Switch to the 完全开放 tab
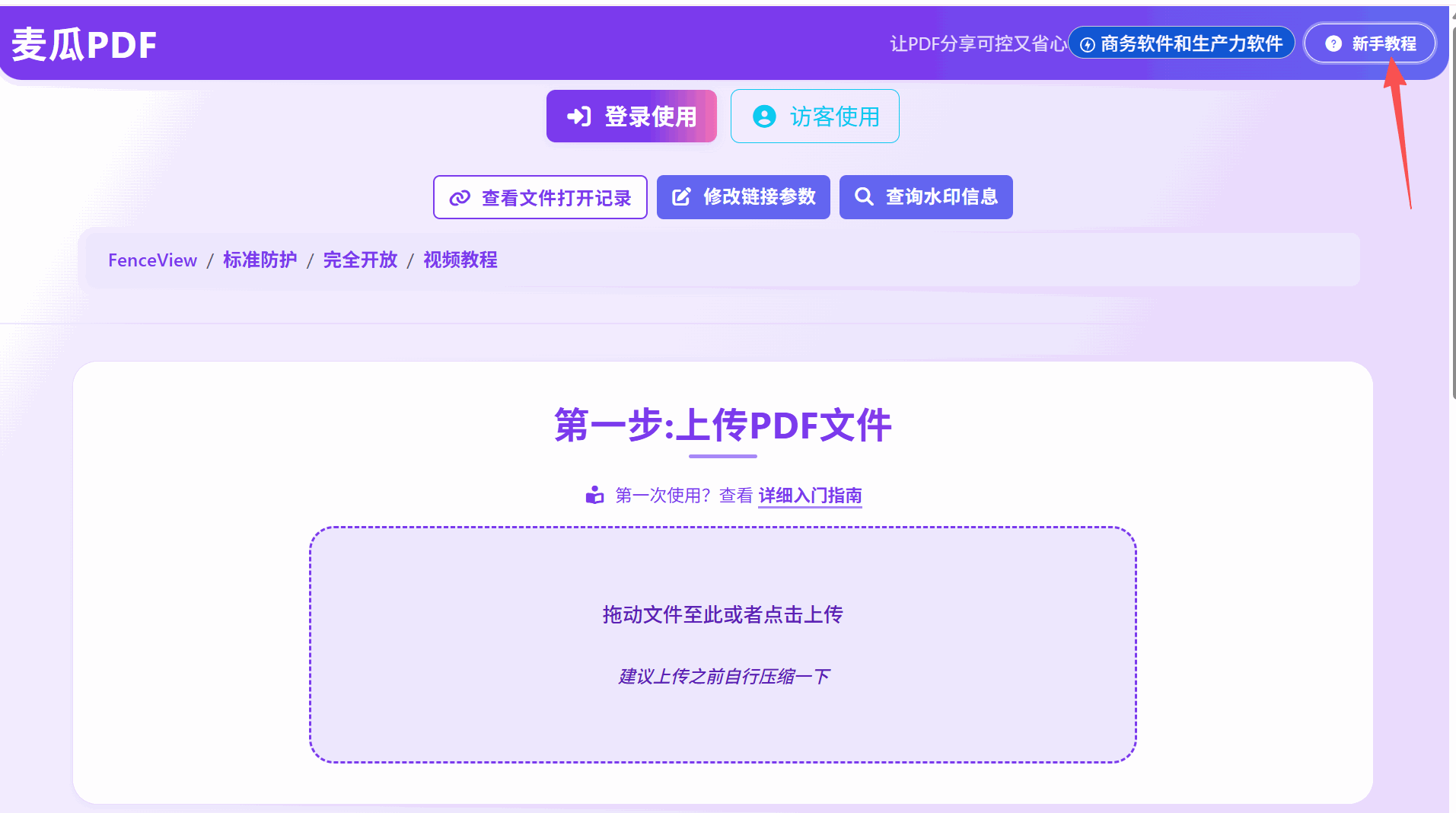Screen dimensions: 1456x813 point(360,260)
